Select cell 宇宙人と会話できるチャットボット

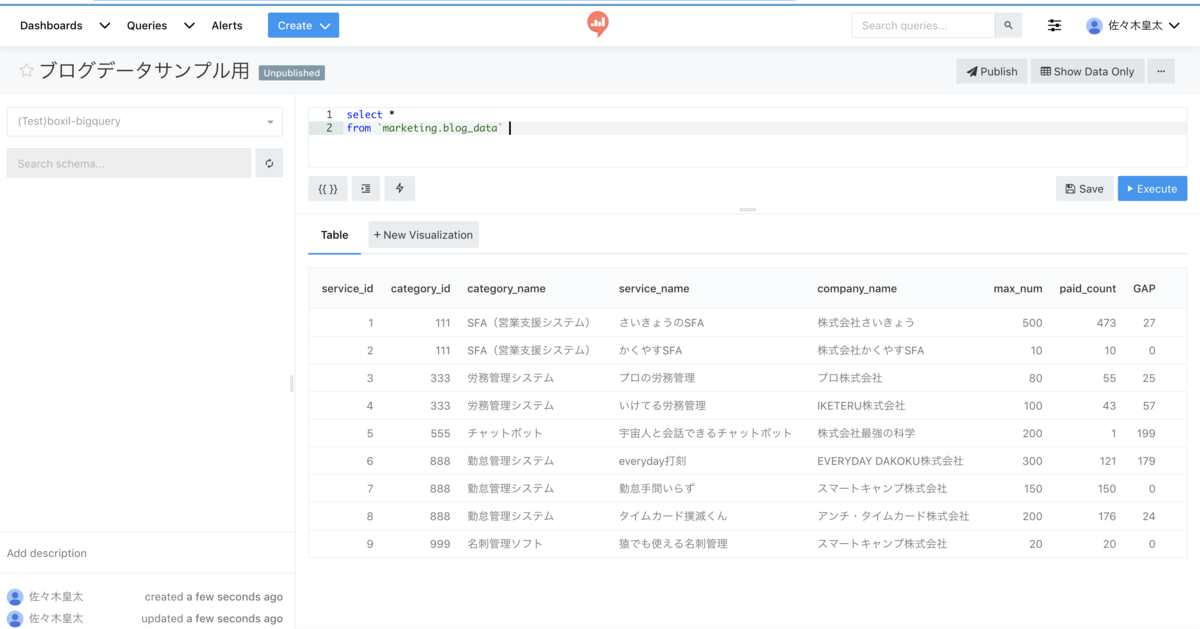click(705, 433)
